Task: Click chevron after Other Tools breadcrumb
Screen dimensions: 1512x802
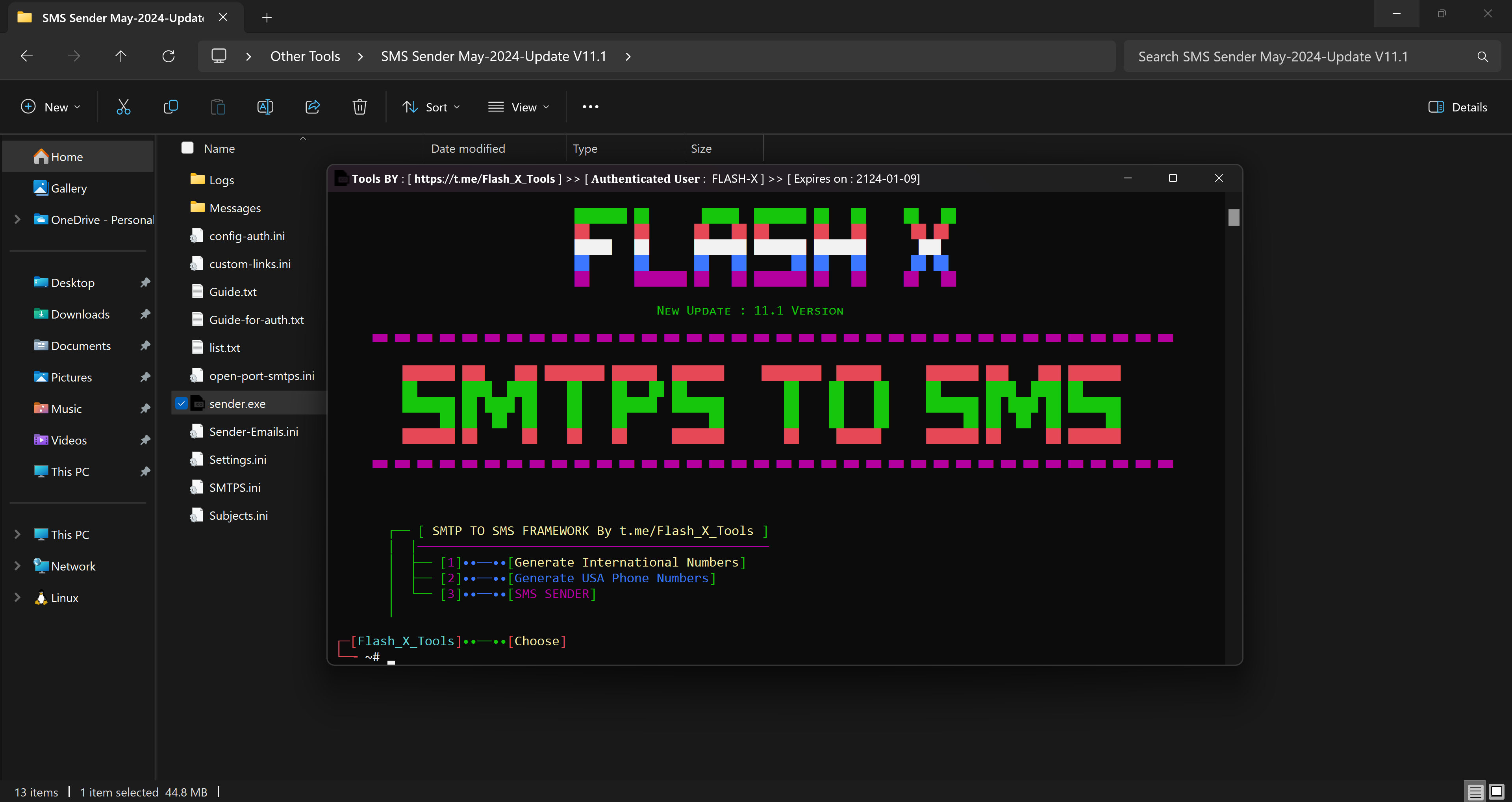Action: [360, 56]
